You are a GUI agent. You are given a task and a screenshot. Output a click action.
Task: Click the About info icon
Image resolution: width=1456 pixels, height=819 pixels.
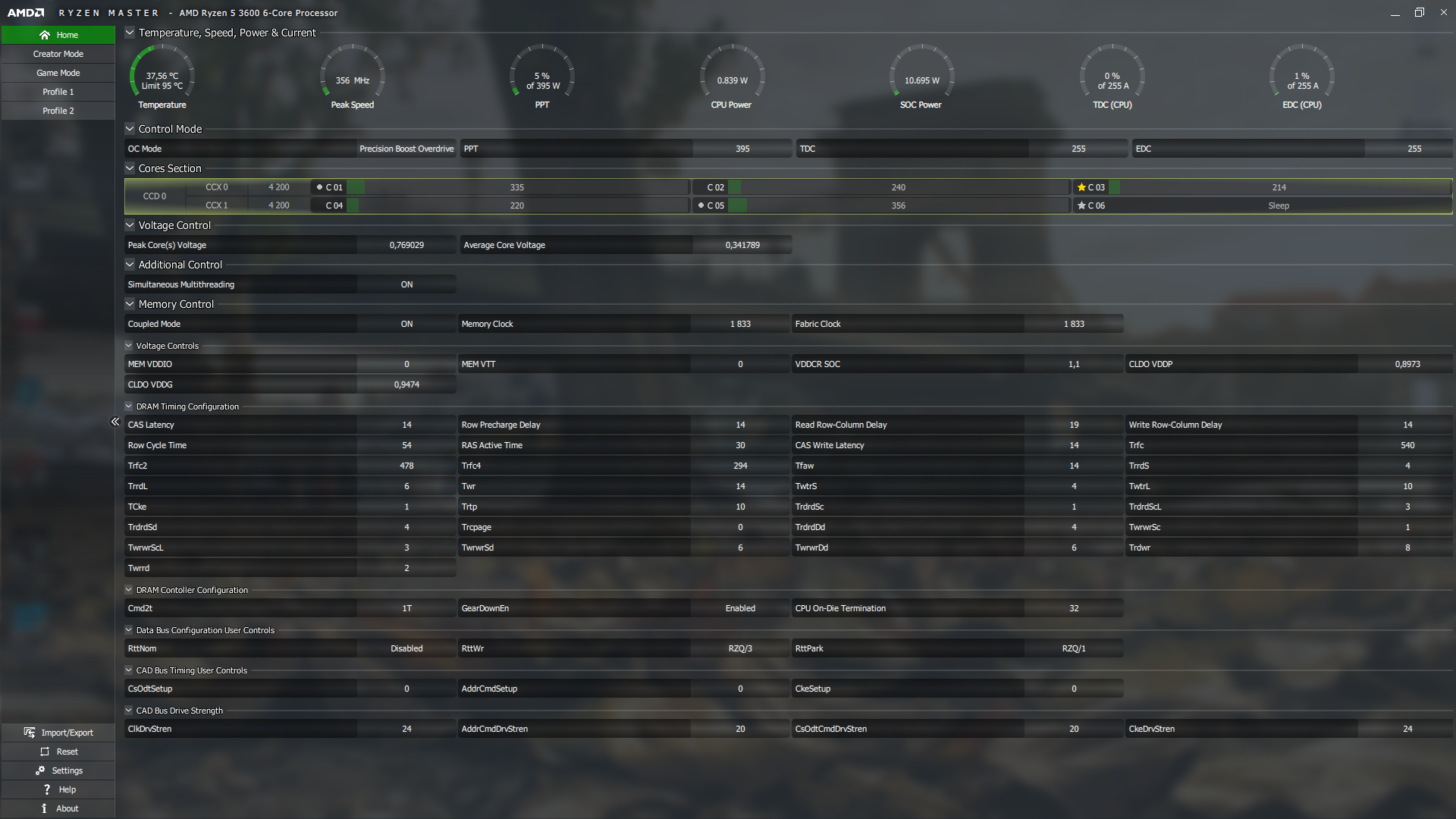[x=44, y=808]
